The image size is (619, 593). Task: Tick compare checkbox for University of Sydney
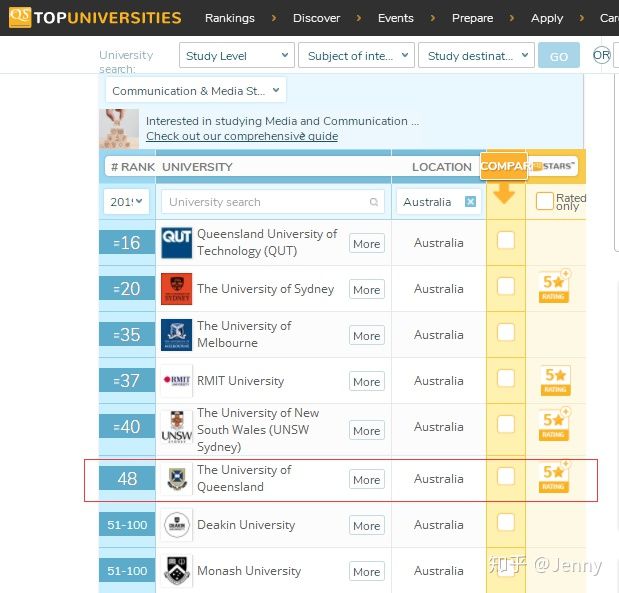pyautogui.click(x=506, y=286)
